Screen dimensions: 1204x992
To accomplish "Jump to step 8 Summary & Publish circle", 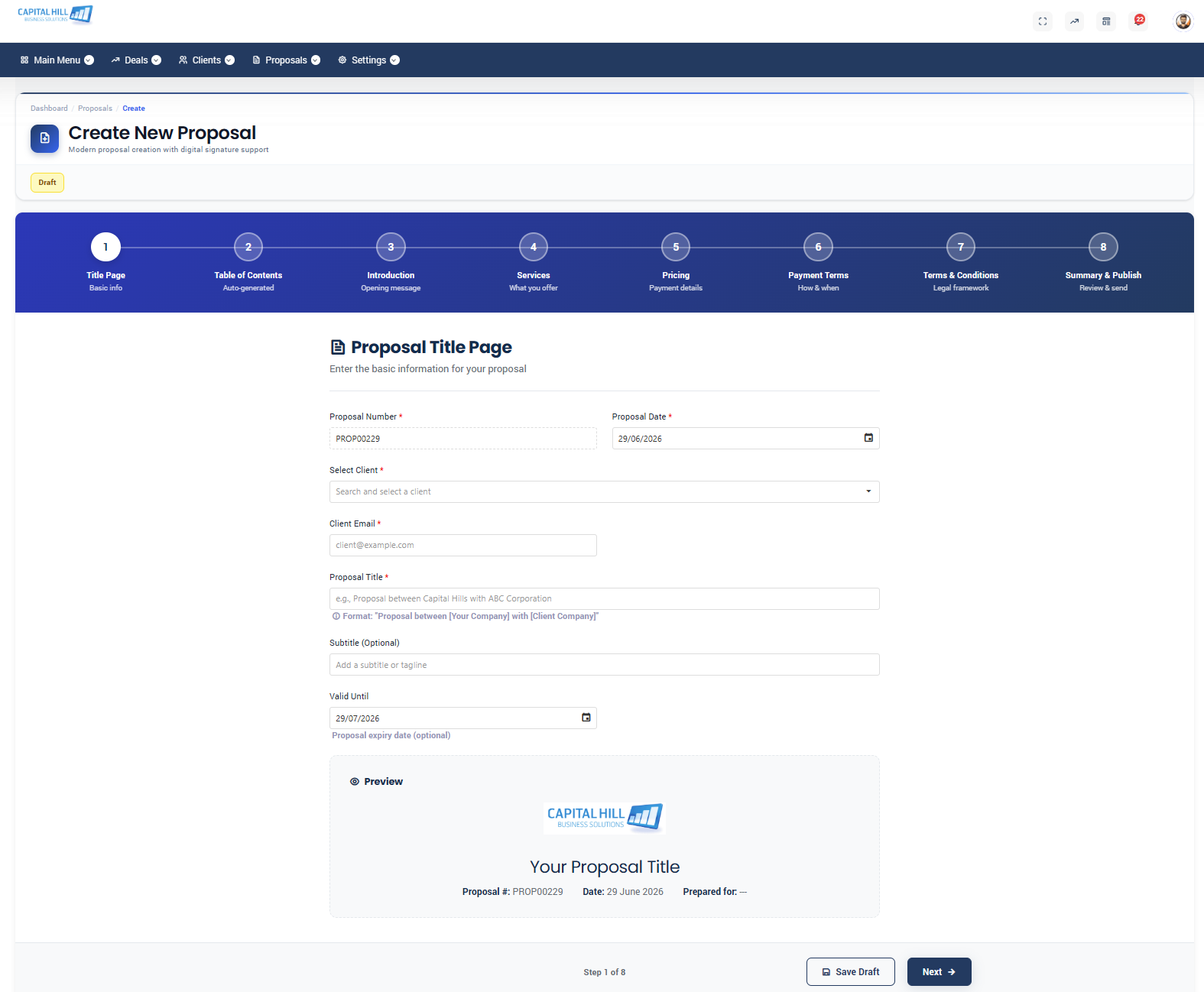I will (1103, 247).
